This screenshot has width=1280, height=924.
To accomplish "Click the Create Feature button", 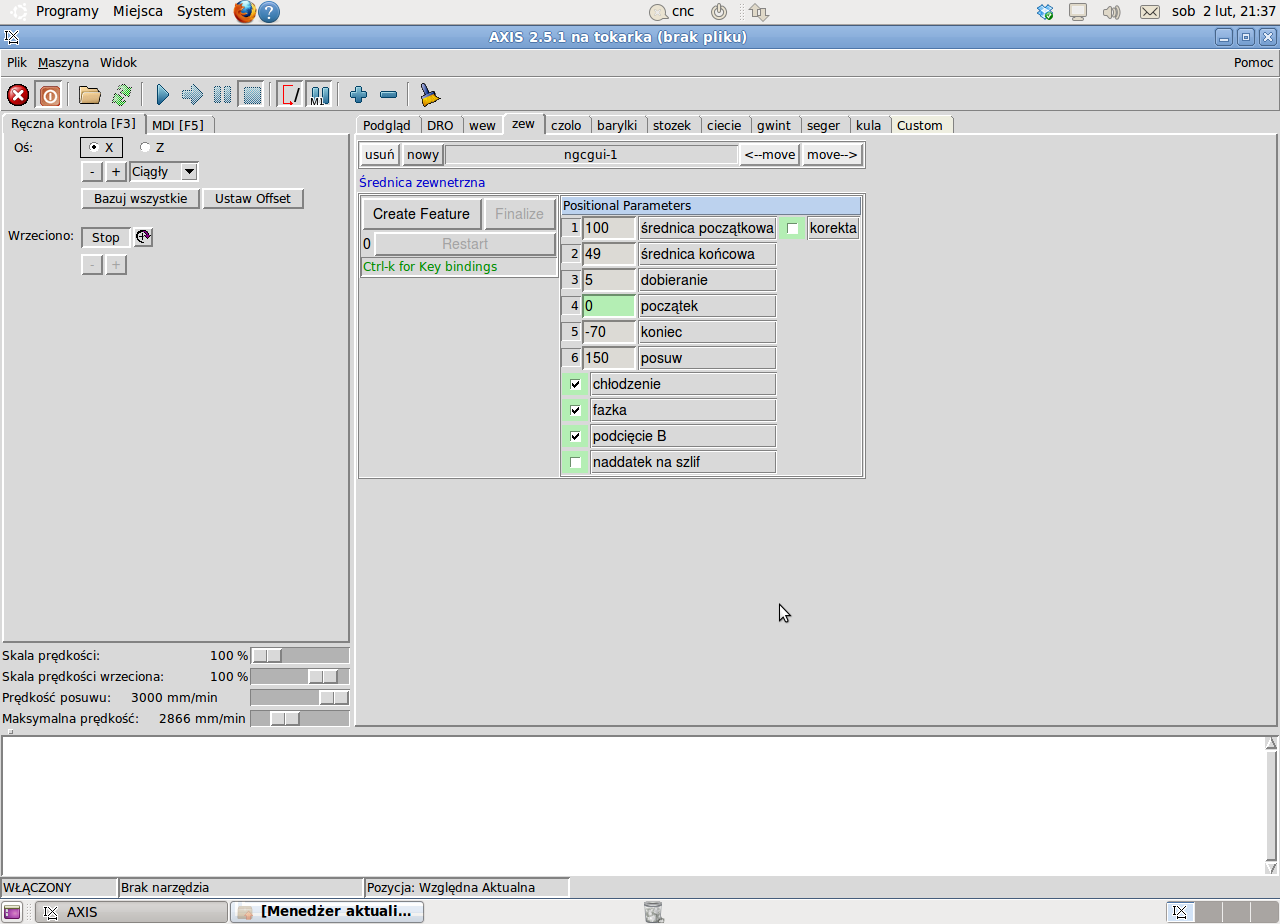I will pyautogui.click(x=421, y=214).
